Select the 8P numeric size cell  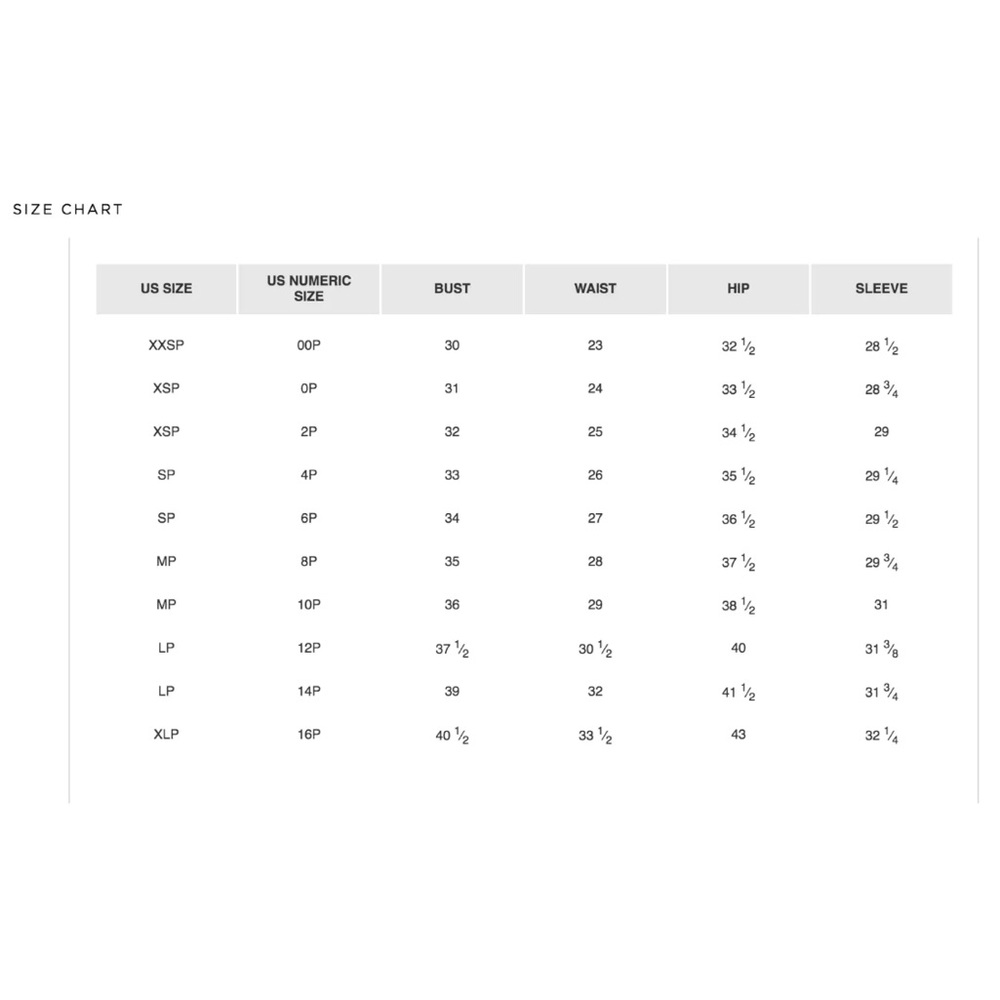pos(309,561)
